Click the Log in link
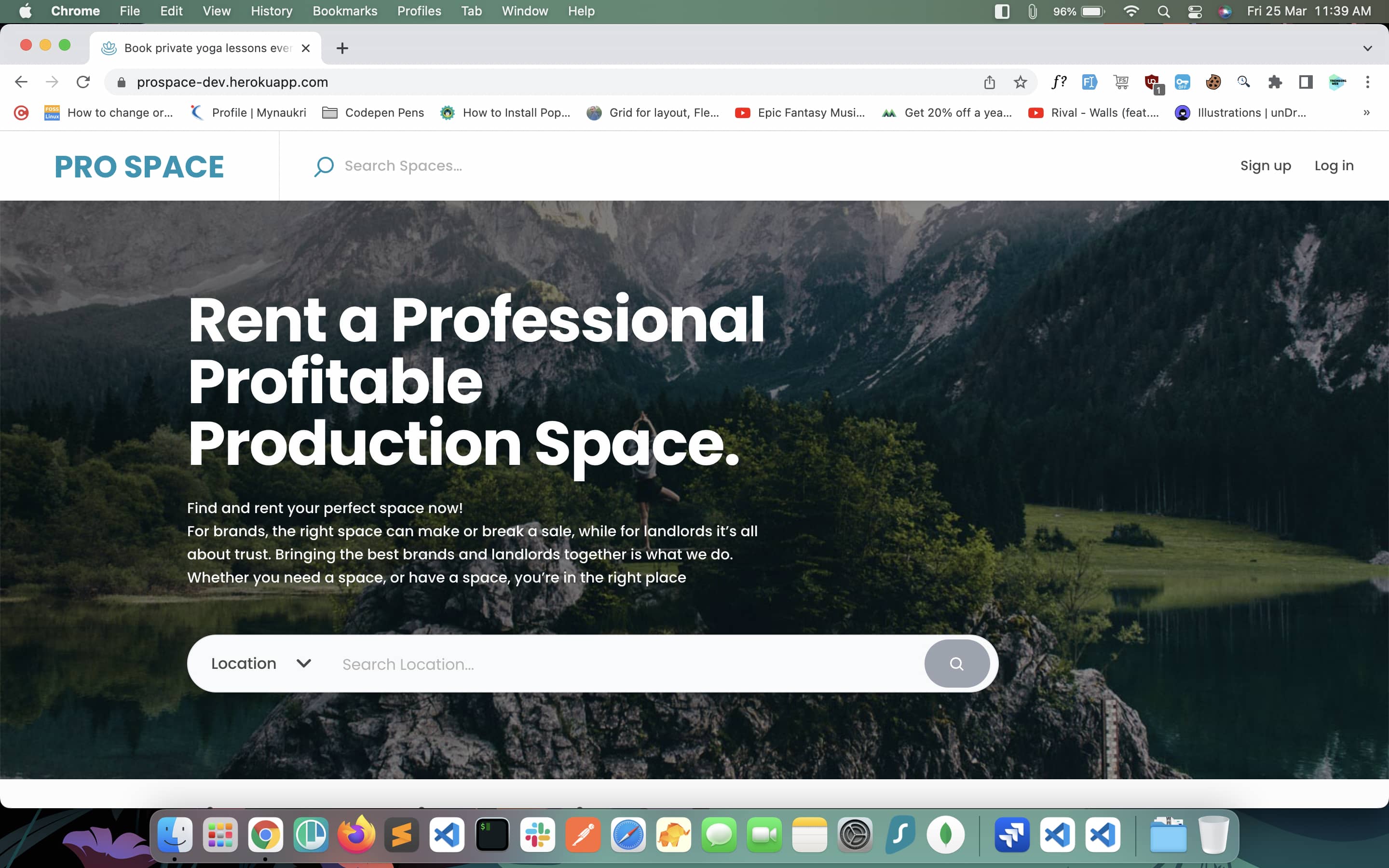The image size is (1389, 868). [x=1334, y=166]
